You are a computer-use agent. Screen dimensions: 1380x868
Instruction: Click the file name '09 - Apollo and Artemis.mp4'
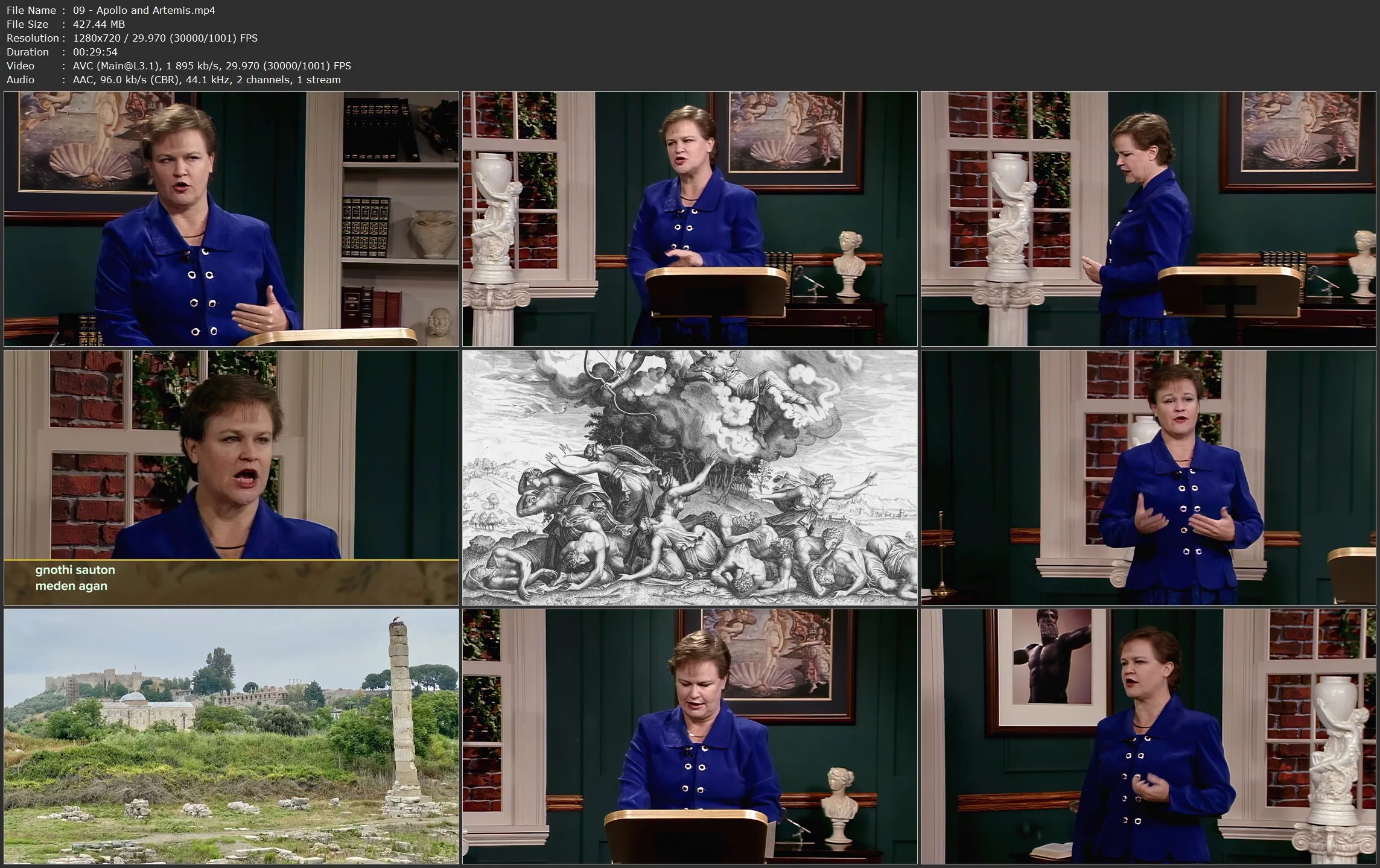[144, 10]
